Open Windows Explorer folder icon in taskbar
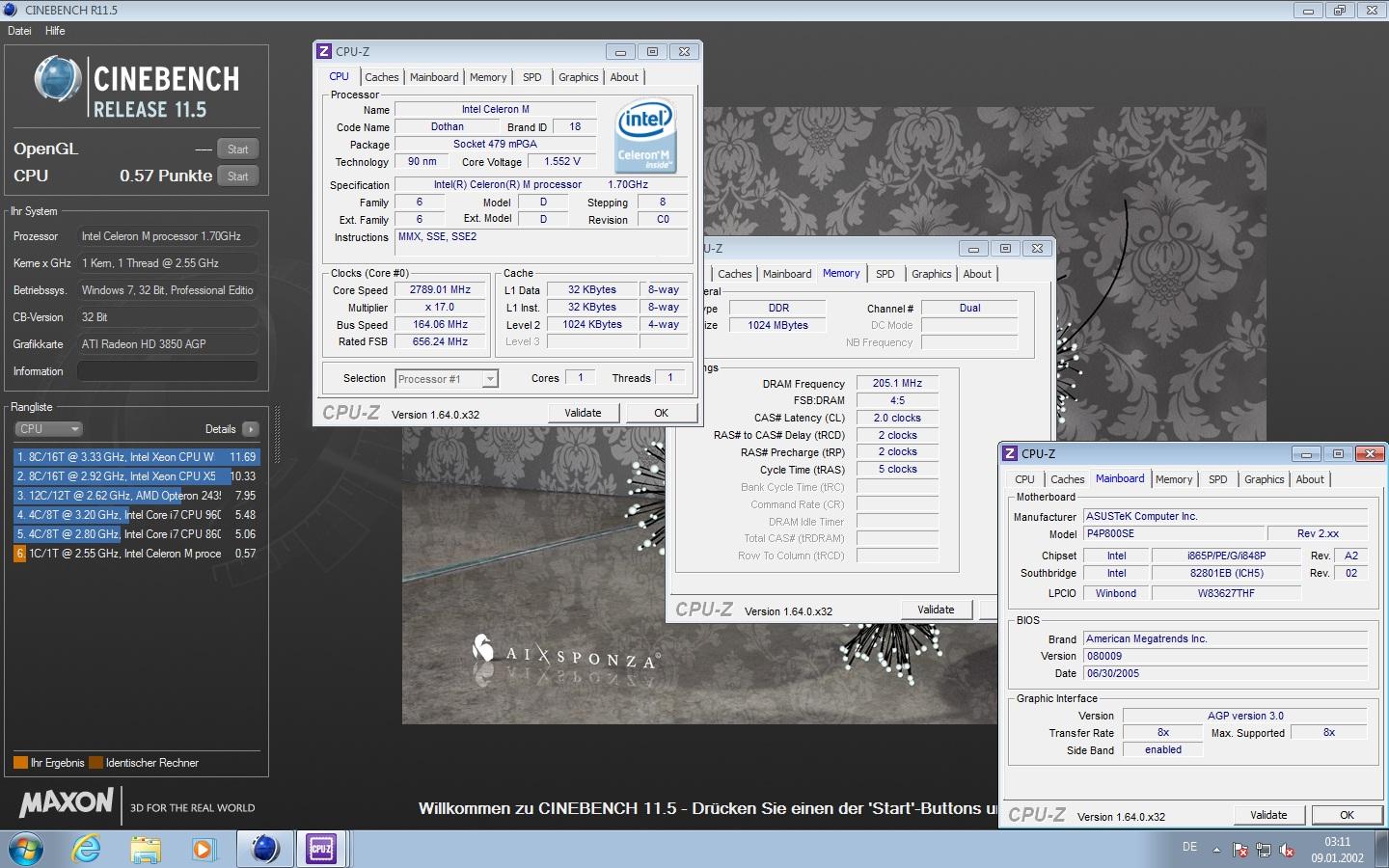Image resolution: width=1389 pixels, height=868 pixels. (146, 849)
